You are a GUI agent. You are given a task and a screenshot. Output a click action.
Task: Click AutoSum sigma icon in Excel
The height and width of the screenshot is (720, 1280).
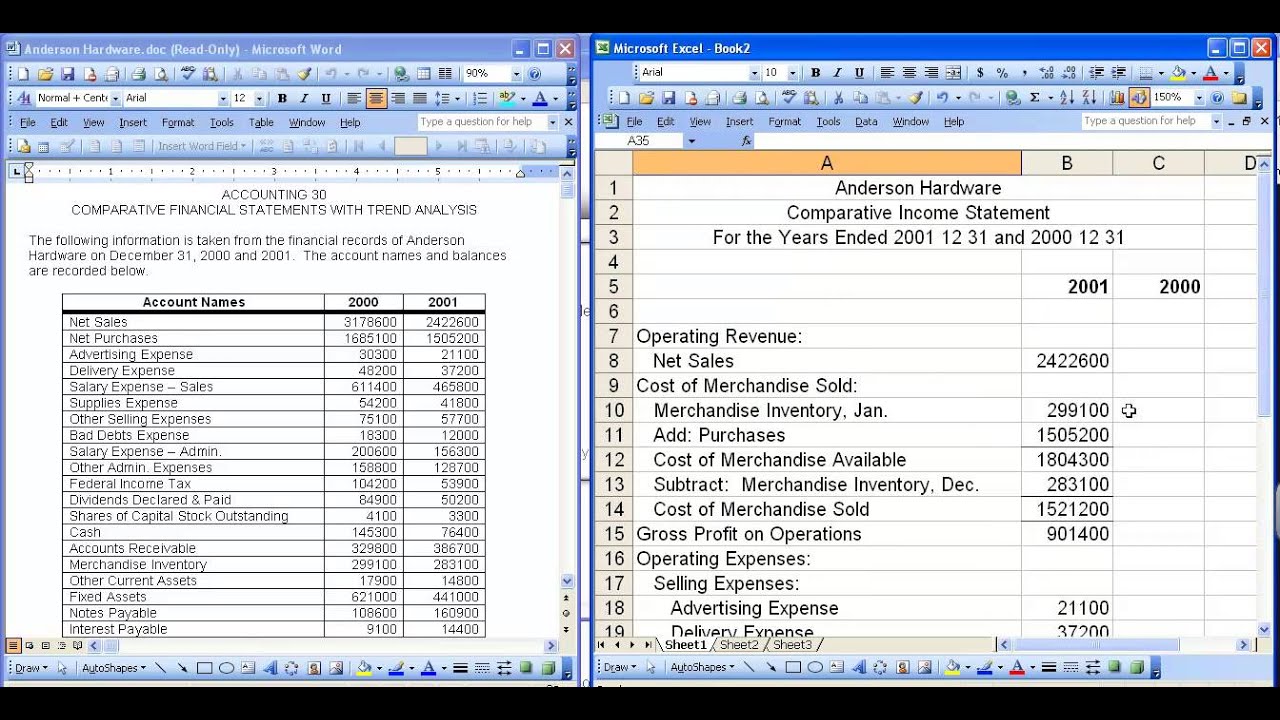pos(1035,97)
